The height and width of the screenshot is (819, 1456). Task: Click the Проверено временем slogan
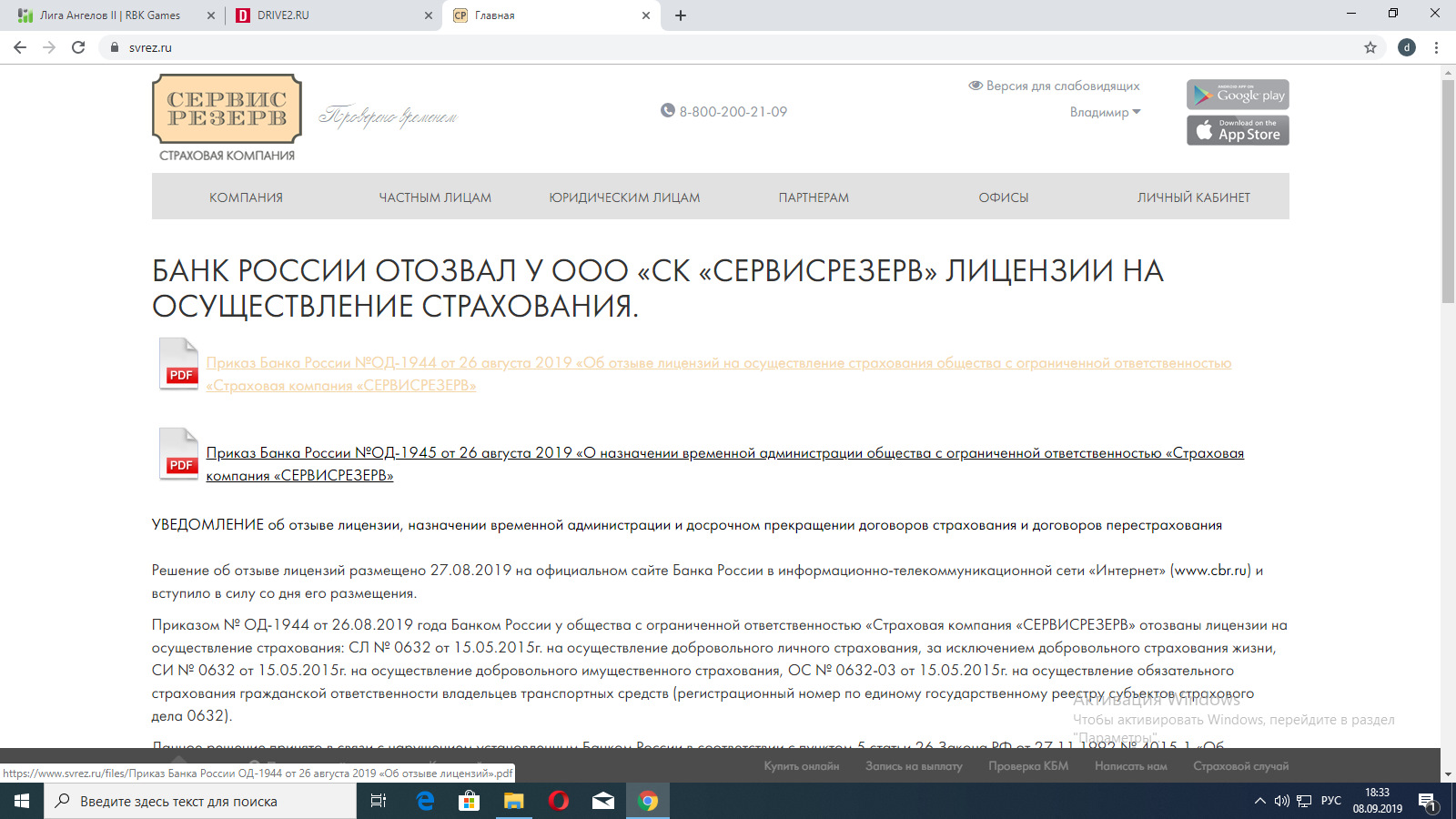[x=388, y=116]
